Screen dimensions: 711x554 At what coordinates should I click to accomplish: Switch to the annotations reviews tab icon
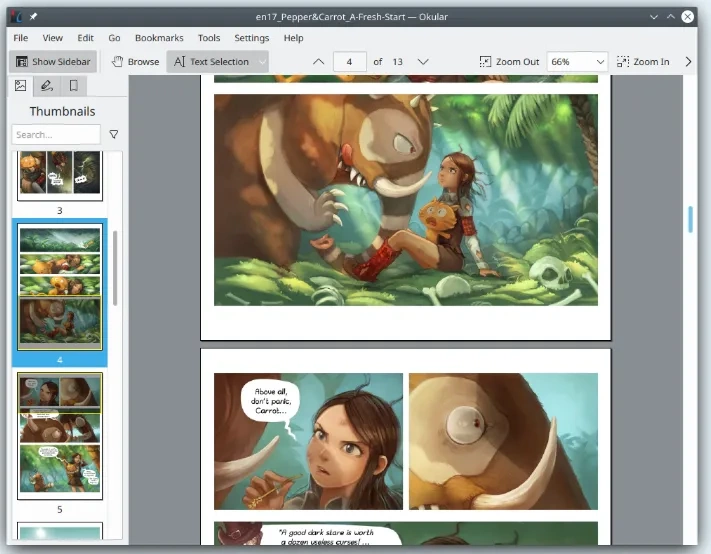tap(47, 85)
